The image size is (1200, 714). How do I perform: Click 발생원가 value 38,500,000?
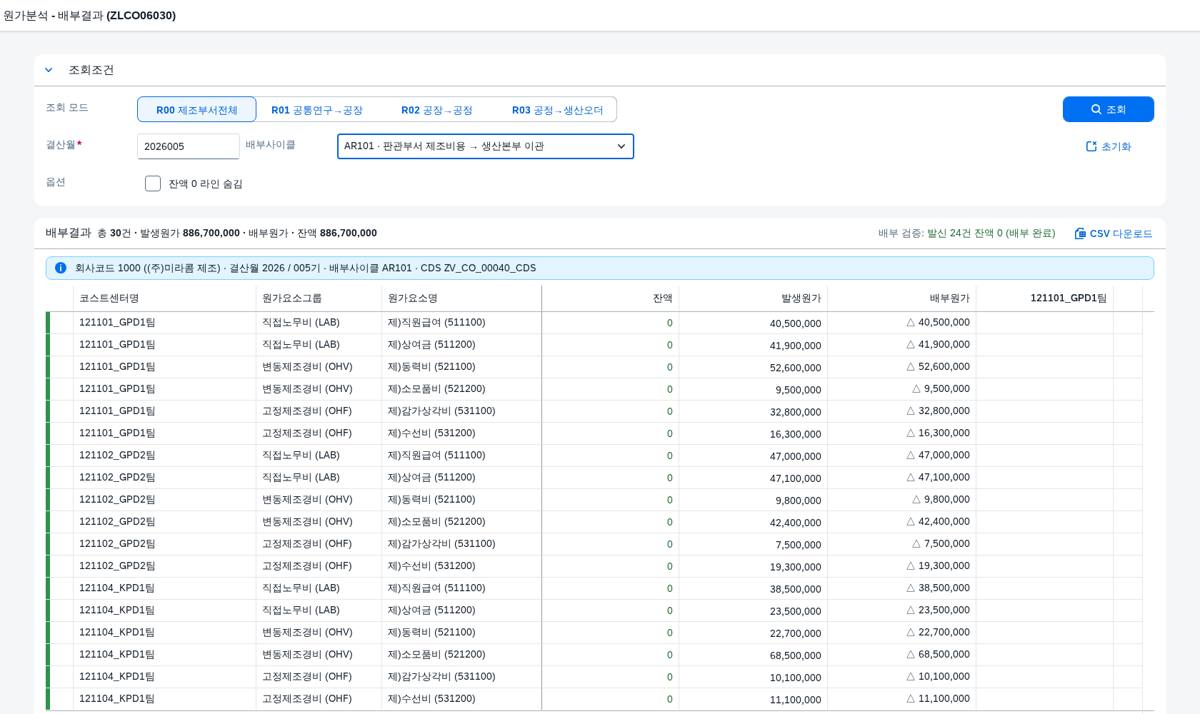pyautogui.click(x=796, y=589)
